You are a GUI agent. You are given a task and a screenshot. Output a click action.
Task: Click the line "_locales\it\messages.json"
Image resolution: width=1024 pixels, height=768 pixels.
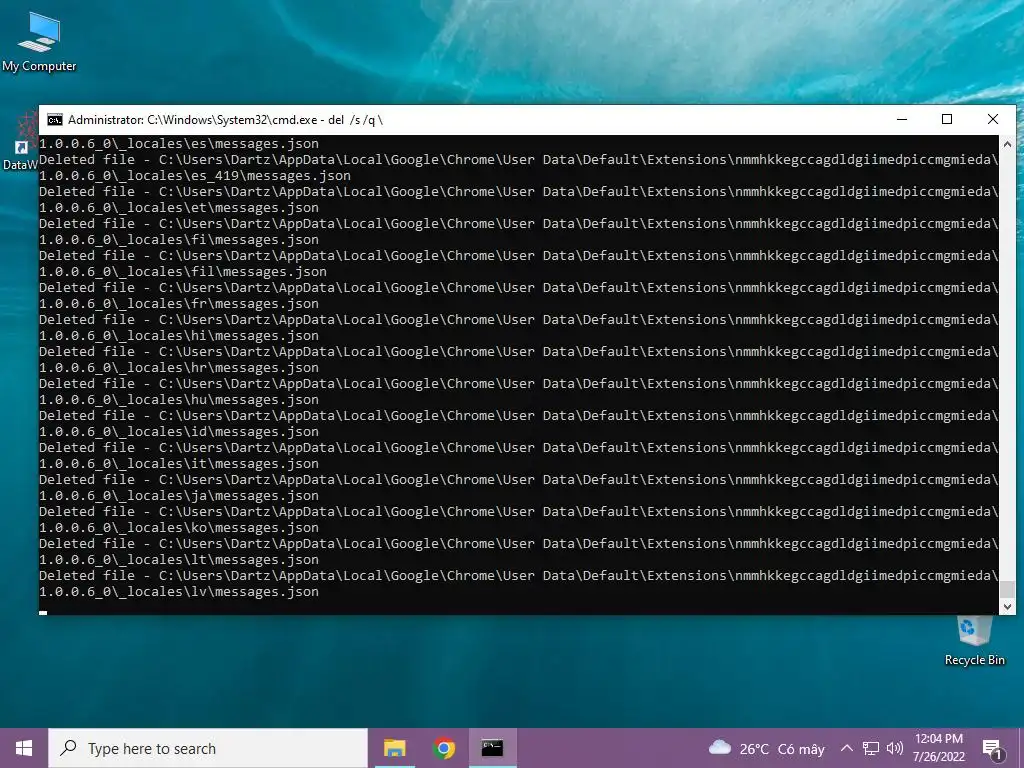[179, 464]
